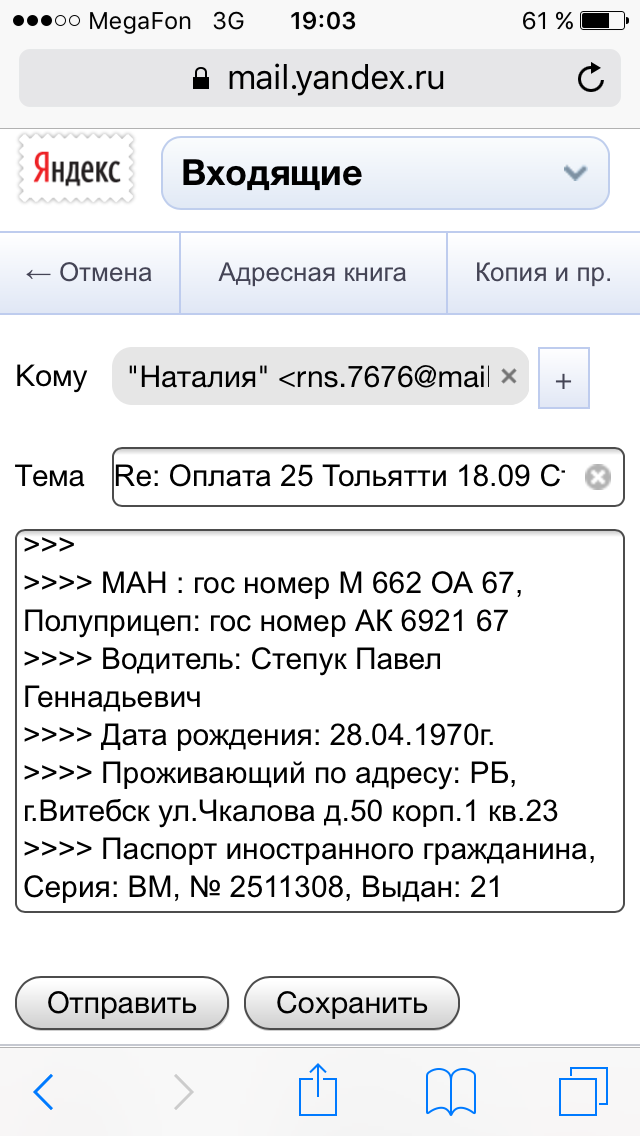Tap the Яндекс logo
Image resolution: width=640 pixels, height=1136 pixels.
point(76,170)
